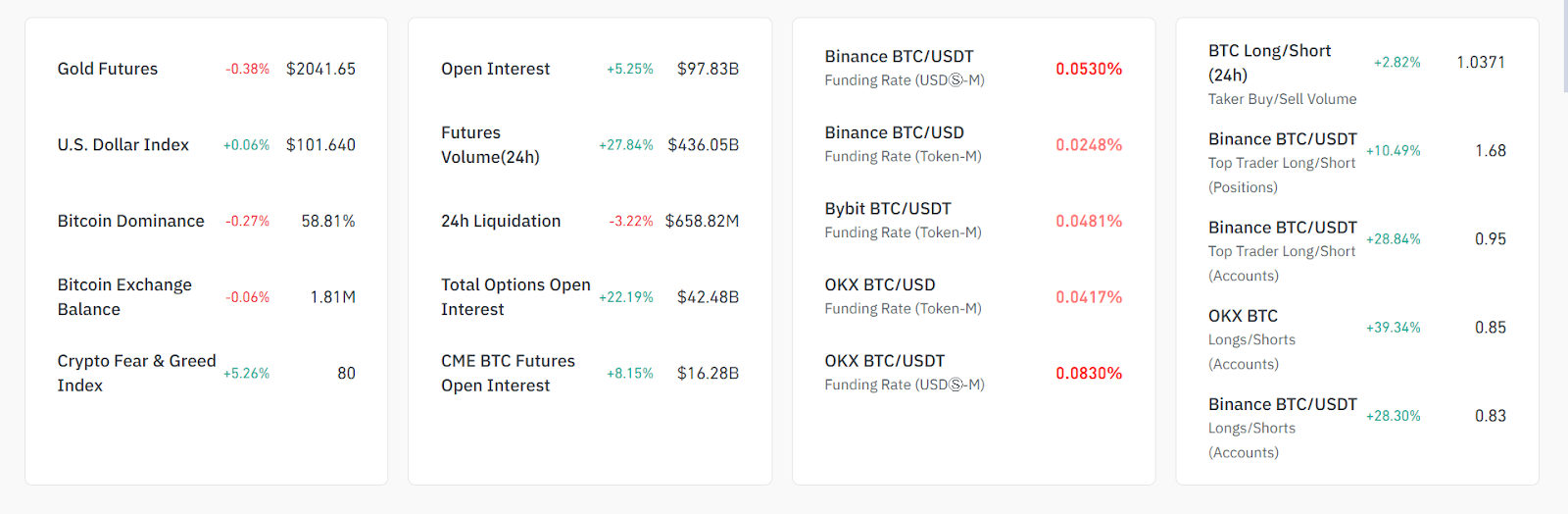Open the Open Interest metric
This screenshot has width=1568, height=514.
(496, 69)
